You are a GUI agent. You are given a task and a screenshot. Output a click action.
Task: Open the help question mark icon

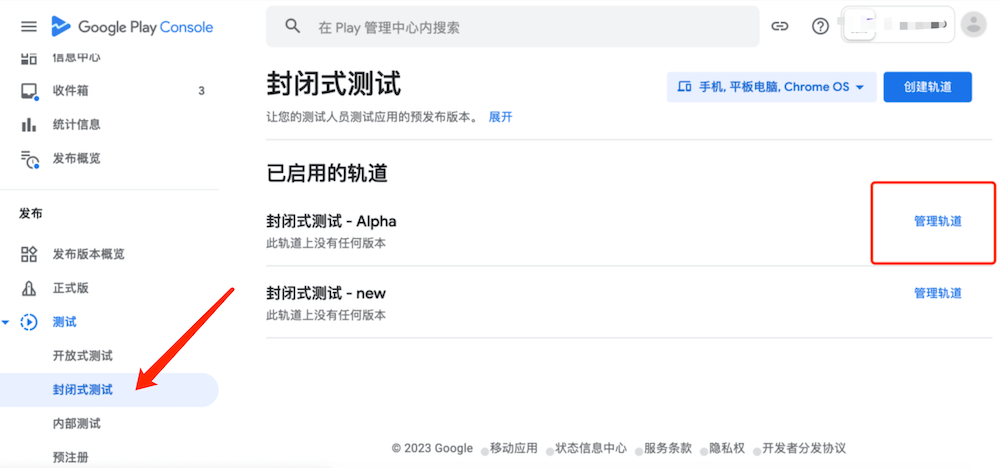tap(820, 27)
